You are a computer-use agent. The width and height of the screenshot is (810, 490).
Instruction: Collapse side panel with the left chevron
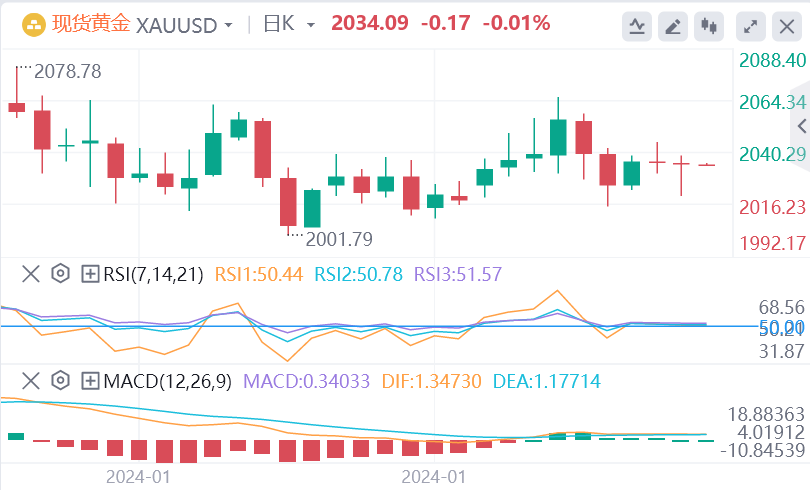[x=802, y=125]
